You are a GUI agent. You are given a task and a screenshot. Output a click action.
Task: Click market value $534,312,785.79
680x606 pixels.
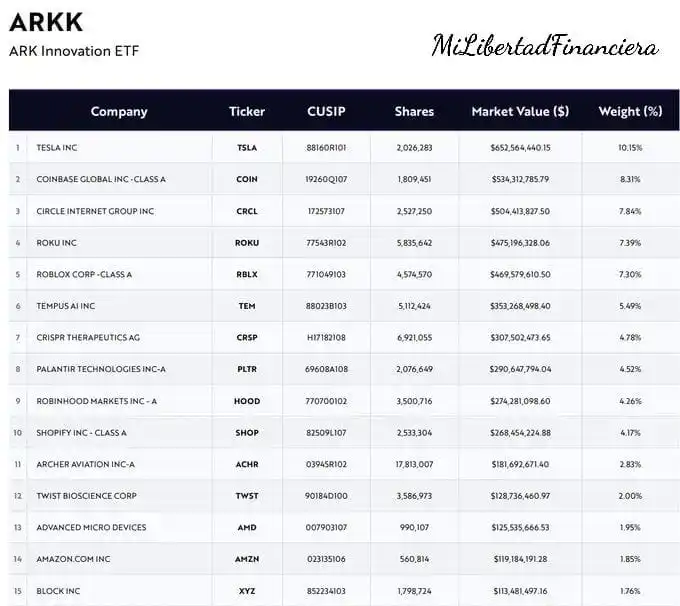520,179
